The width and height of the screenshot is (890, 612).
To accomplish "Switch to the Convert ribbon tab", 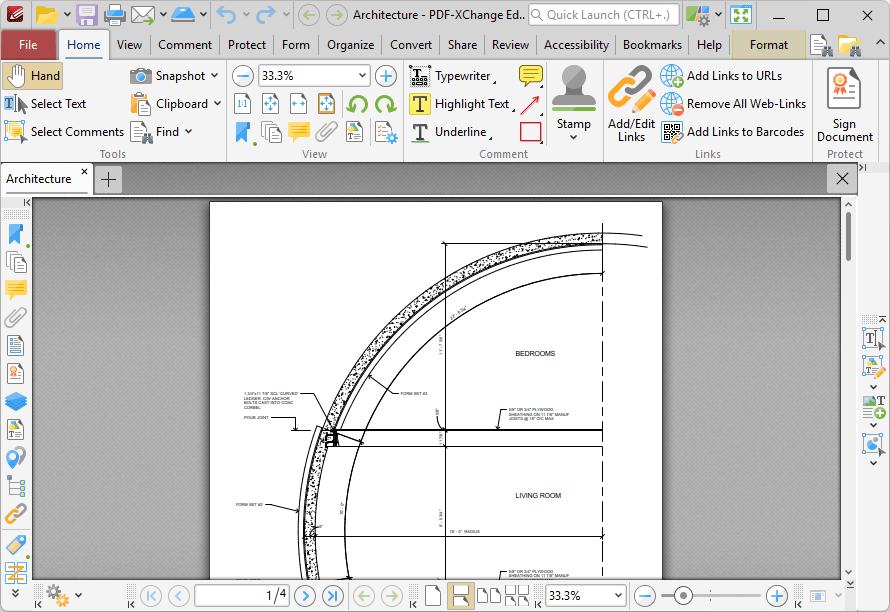I will click(411, 45).
